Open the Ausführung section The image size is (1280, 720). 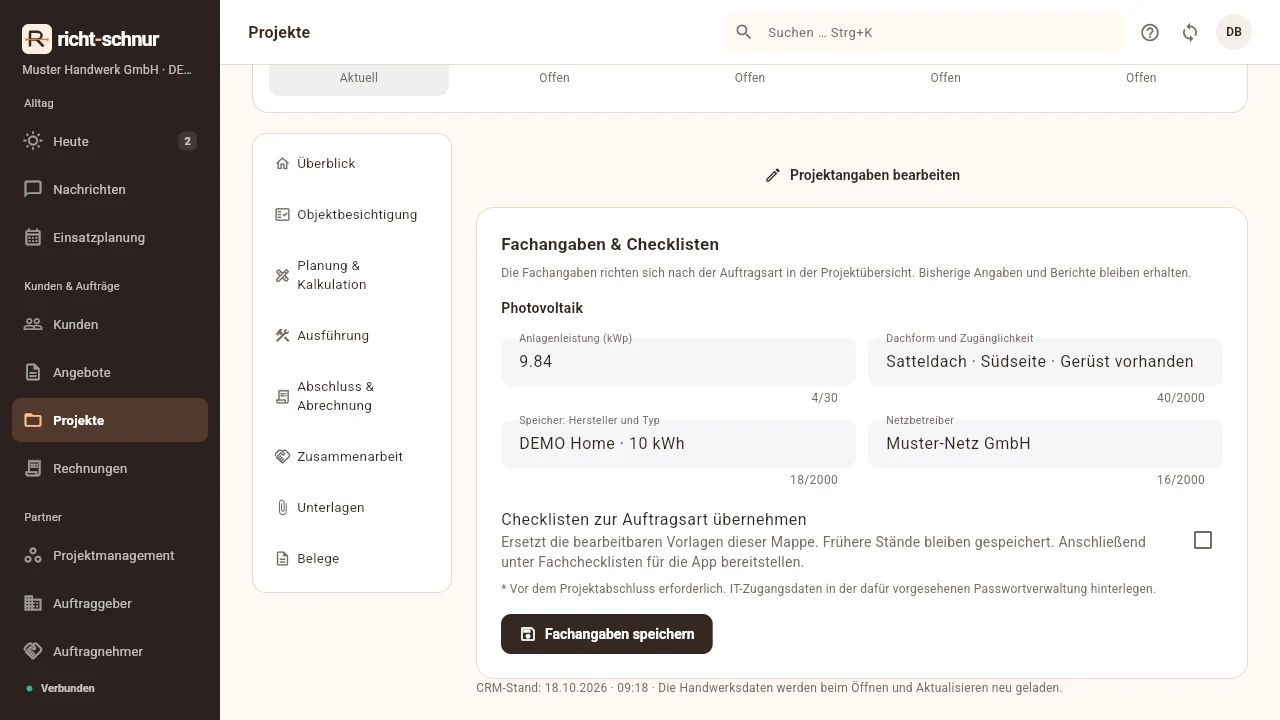352,335
